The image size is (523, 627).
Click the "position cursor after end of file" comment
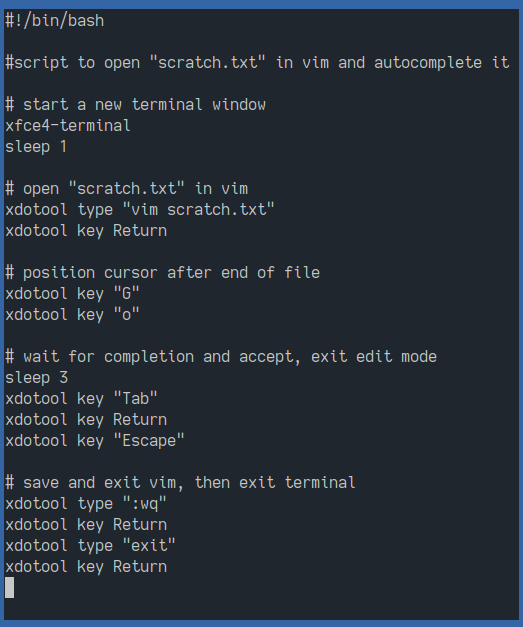(162, 273)
